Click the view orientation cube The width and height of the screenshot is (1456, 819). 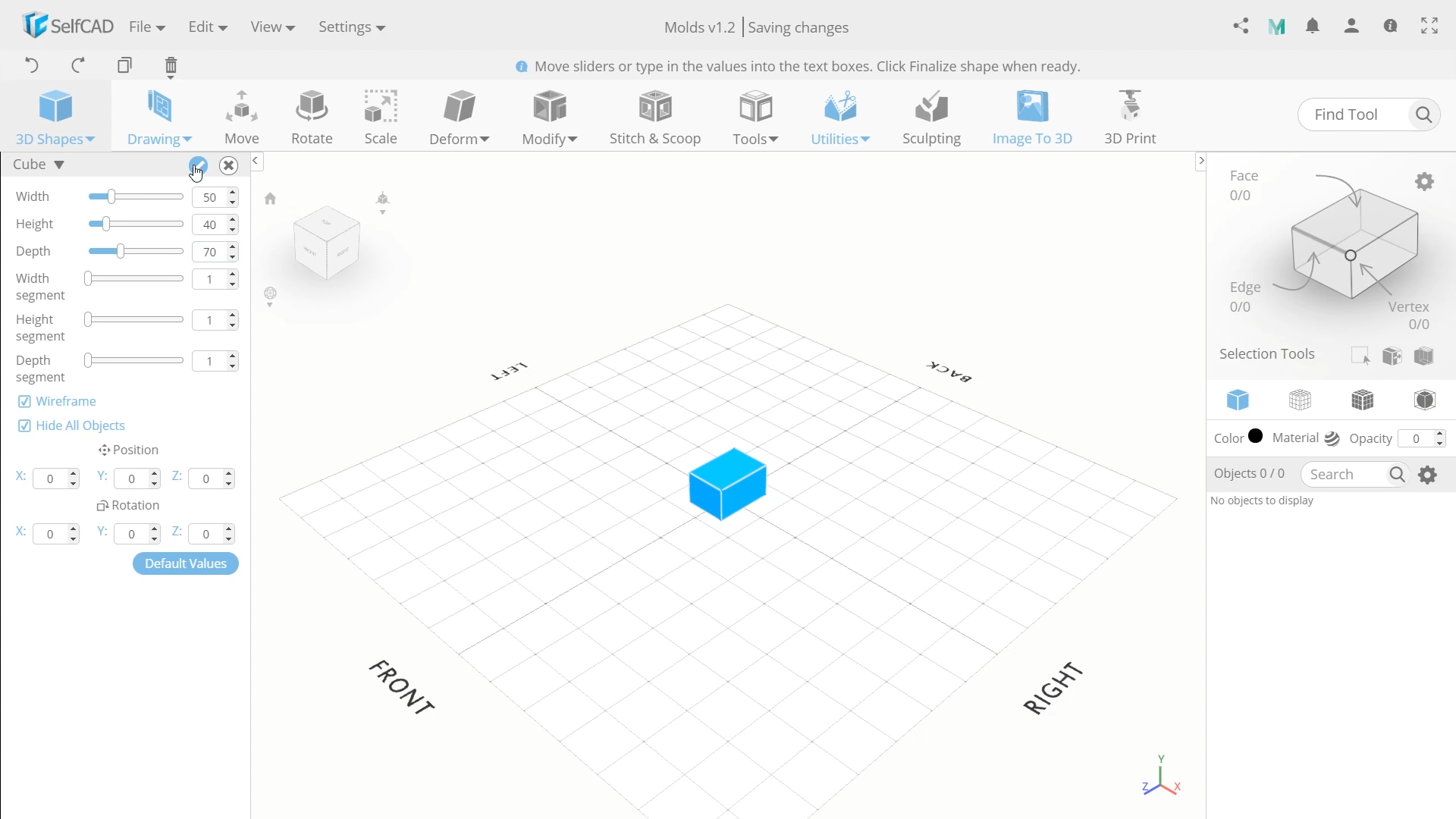click(x=327, y=243)
